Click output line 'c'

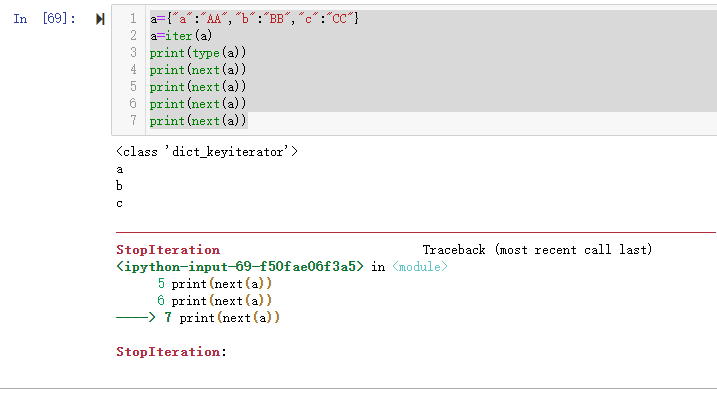(x=119, y=203)
